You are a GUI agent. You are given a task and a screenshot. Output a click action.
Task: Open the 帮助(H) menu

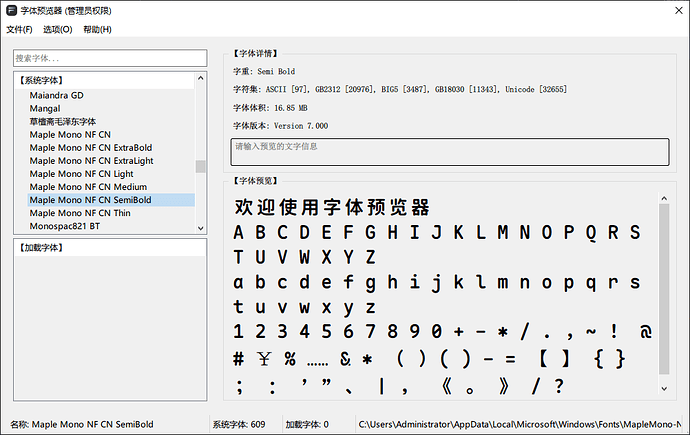click(97, 29)
